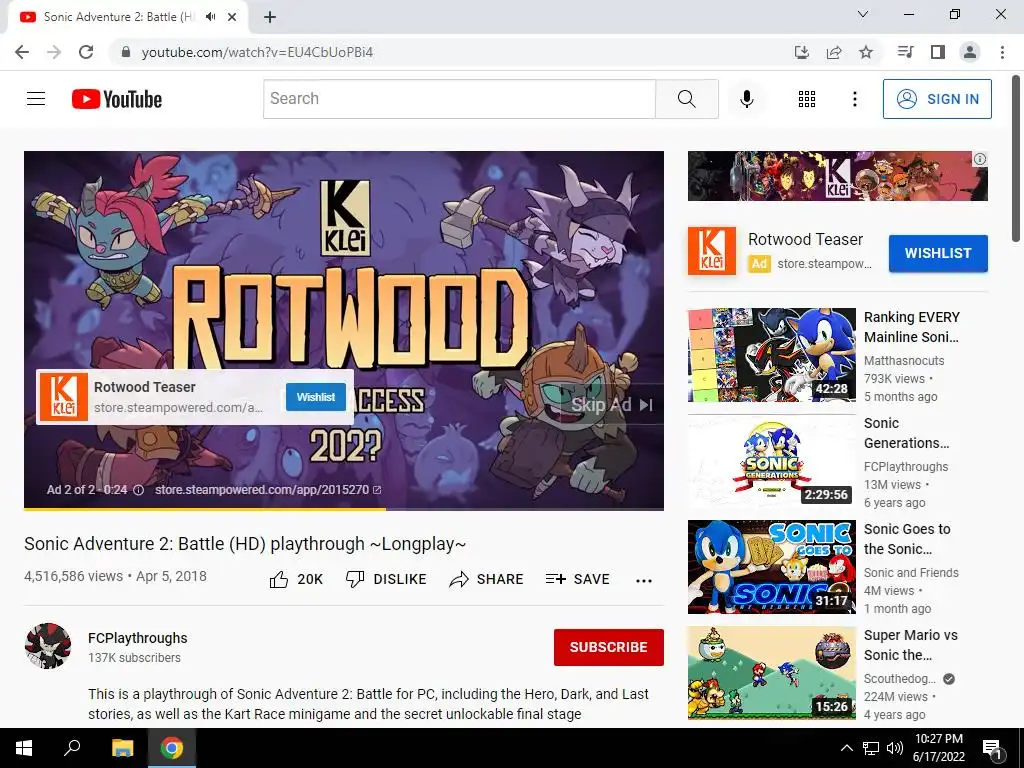Share the video

[486, 579]
